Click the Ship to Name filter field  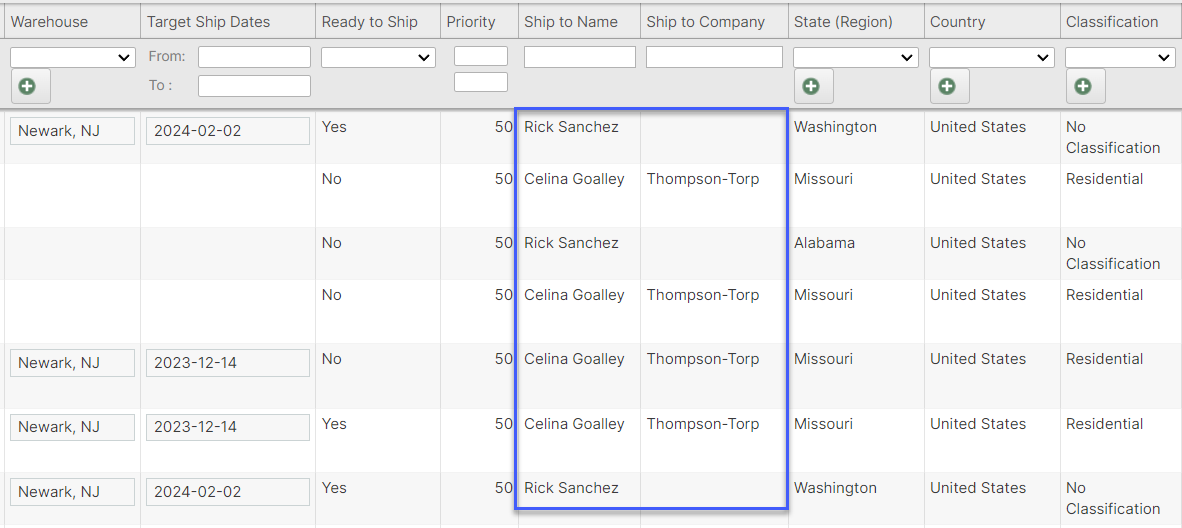[x=580, y=57]
